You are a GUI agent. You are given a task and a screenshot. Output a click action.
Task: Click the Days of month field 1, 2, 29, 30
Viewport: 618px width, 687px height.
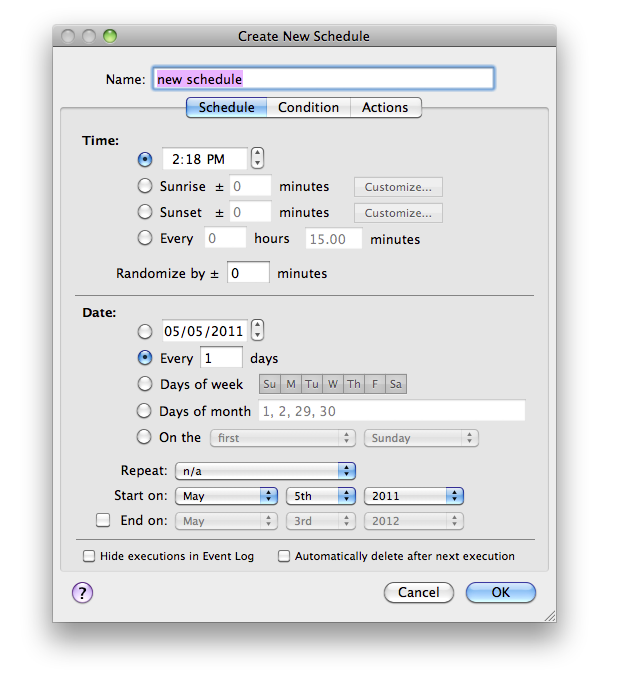(392, 411)
